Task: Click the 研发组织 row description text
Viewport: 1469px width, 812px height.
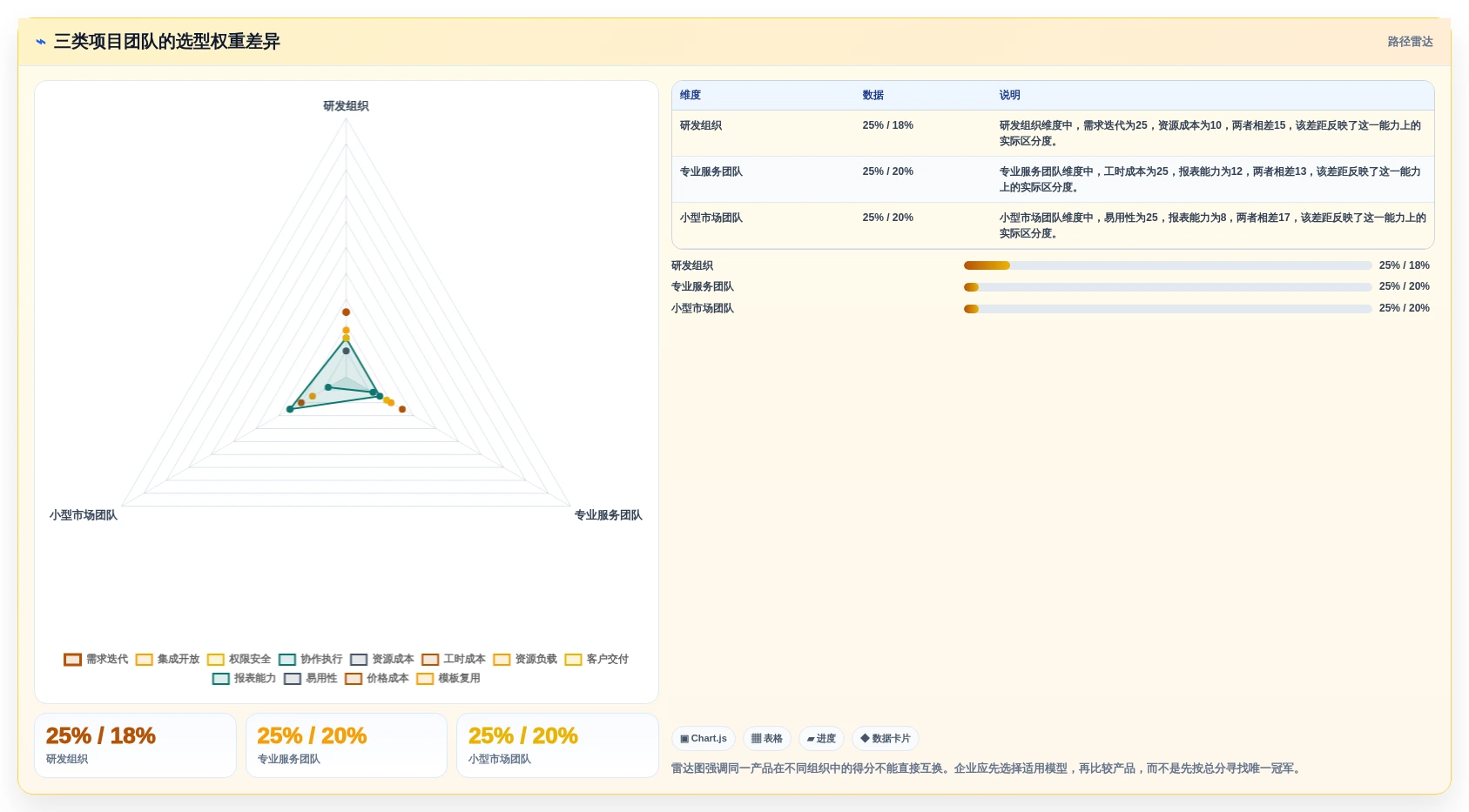Action: point(1210,133)
